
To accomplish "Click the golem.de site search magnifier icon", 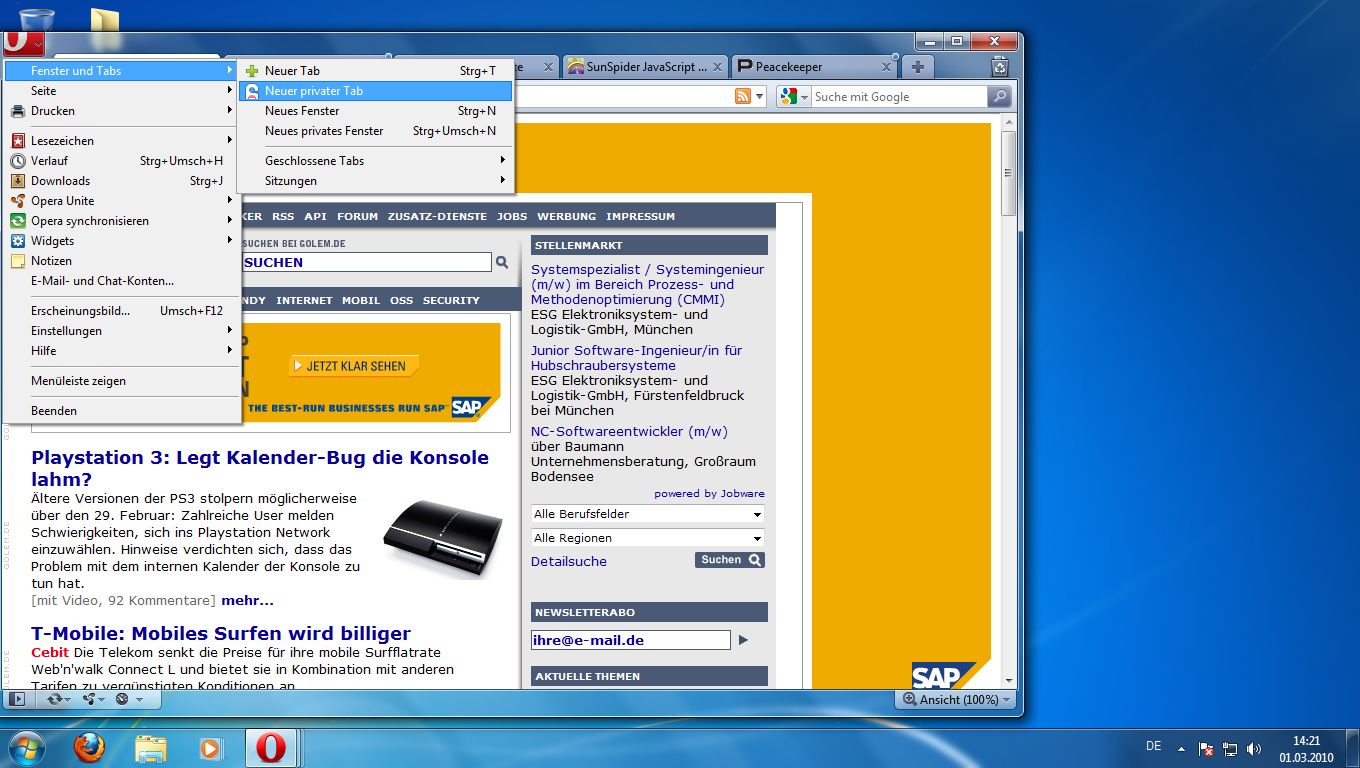I will pyautogui.click(x=502, y=262).
